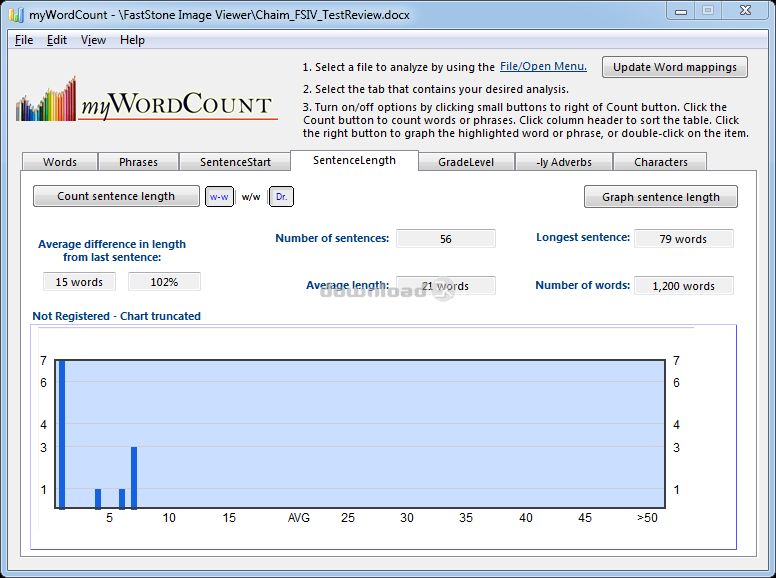Image resolution: width=776 pixels, height=578 pixels.
Task: Click Update Word mappings button
Action: pyautogui.click(x=675, y=67)
